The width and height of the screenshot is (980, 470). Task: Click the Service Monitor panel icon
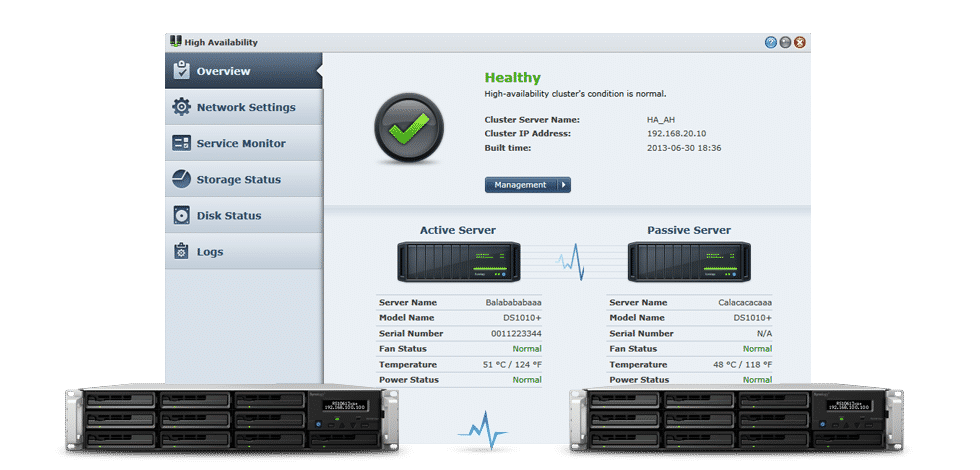point(181,143)
